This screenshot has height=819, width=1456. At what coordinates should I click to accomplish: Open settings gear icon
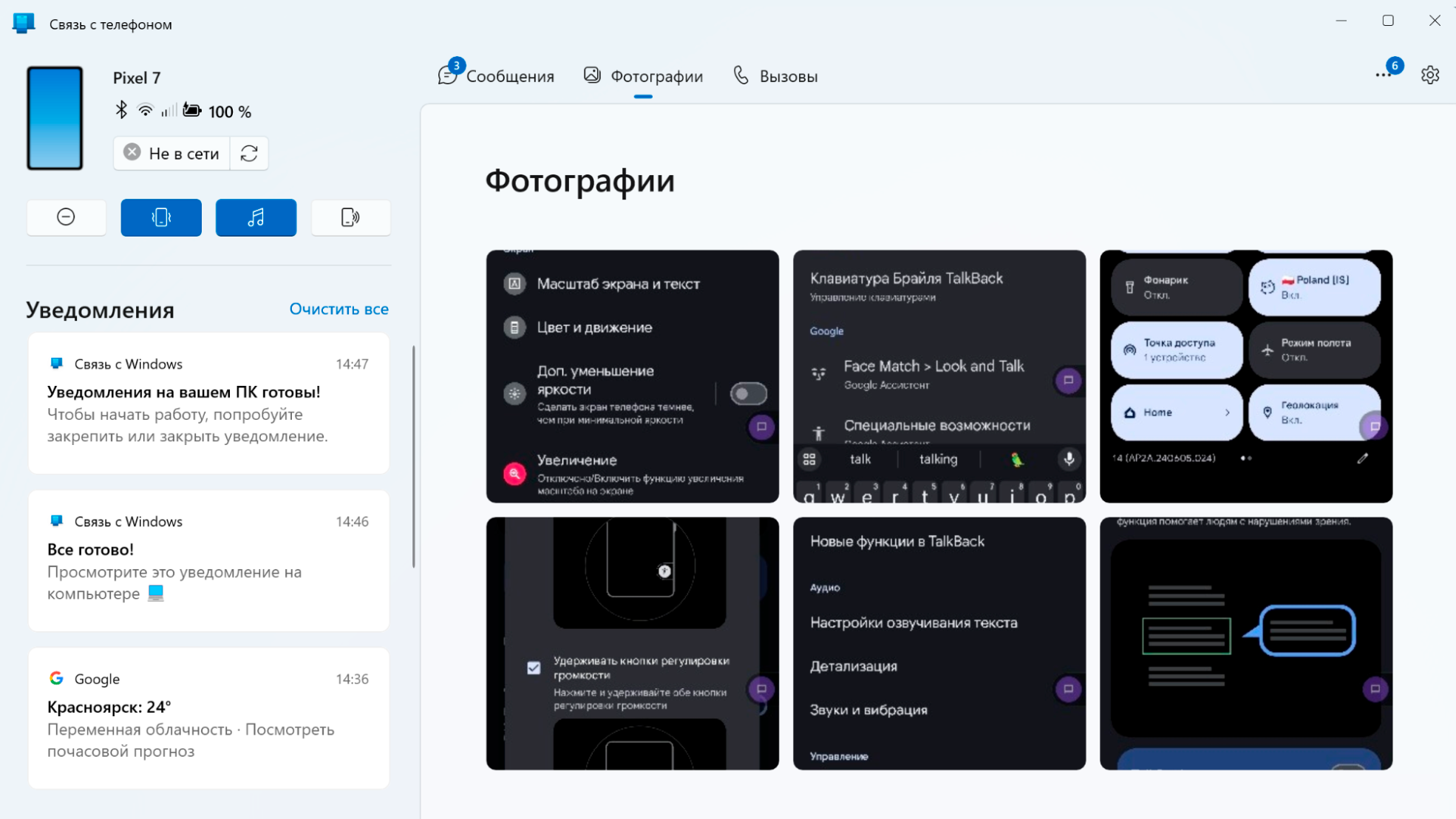1430,75
